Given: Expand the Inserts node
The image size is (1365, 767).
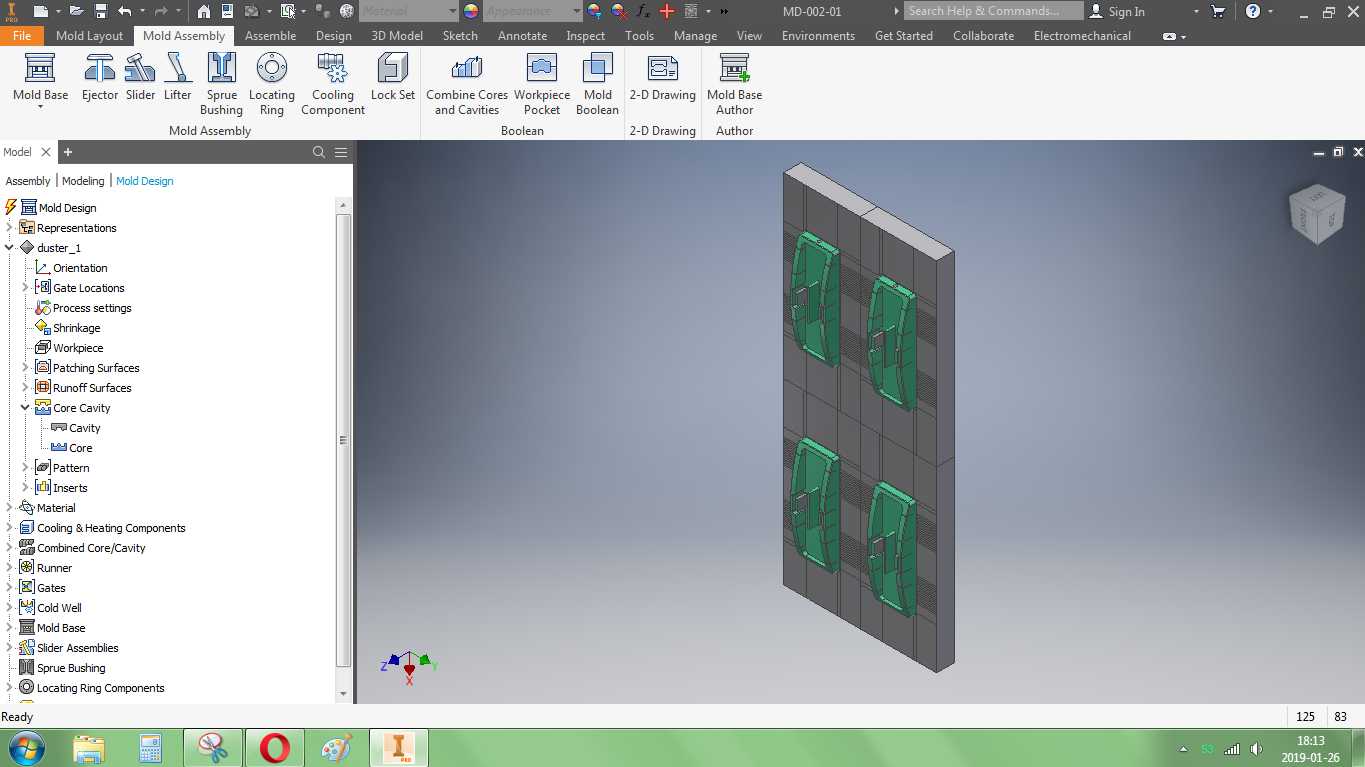Looking at the screenshot, I should pos(26,488).
